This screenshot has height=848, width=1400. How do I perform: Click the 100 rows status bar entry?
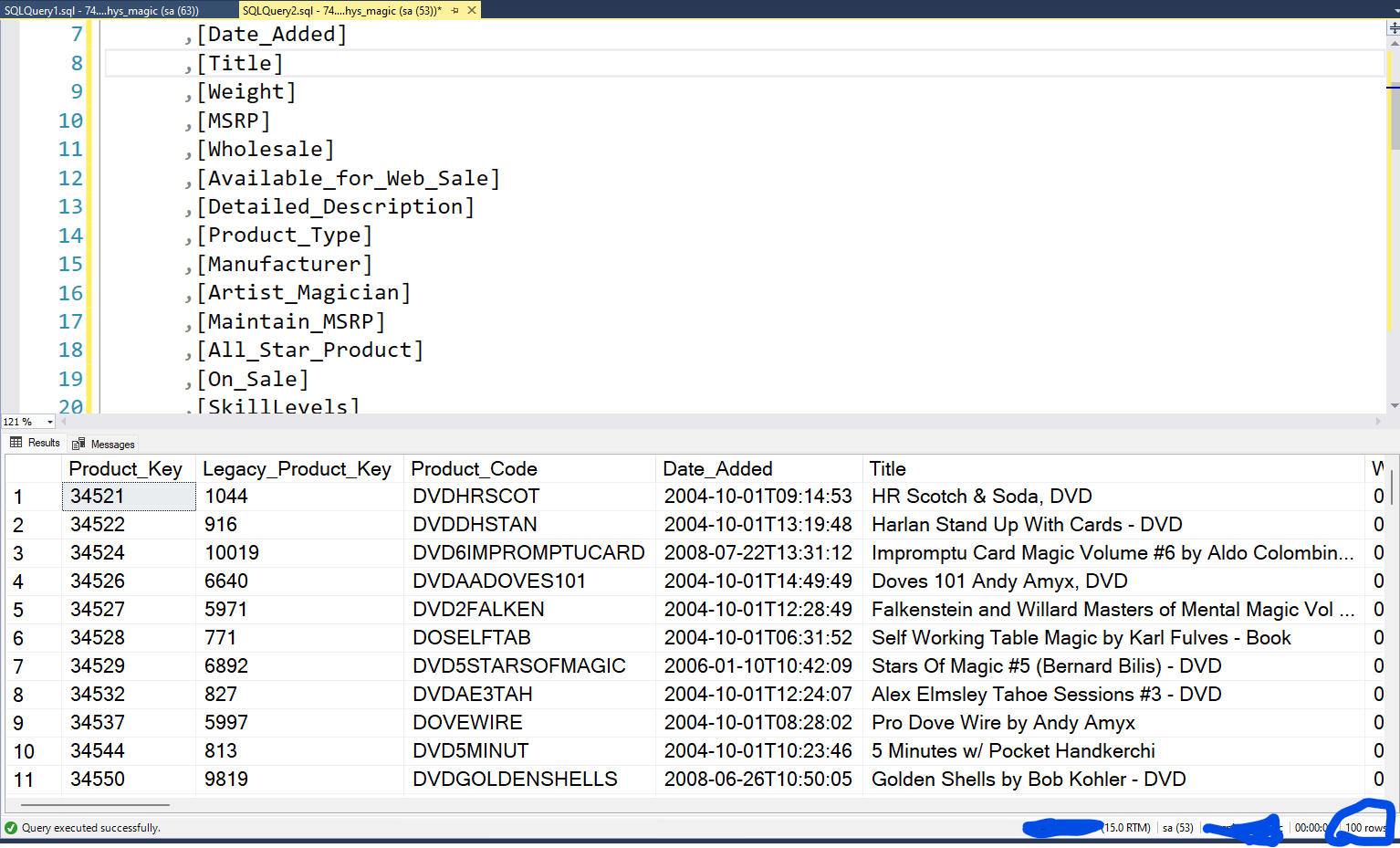[1365, 828]
